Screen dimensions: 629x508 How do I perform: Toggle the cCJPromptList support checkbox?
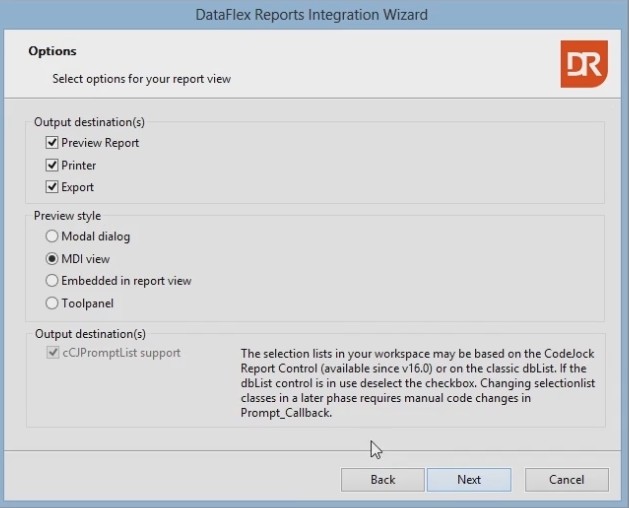point(53,353)
